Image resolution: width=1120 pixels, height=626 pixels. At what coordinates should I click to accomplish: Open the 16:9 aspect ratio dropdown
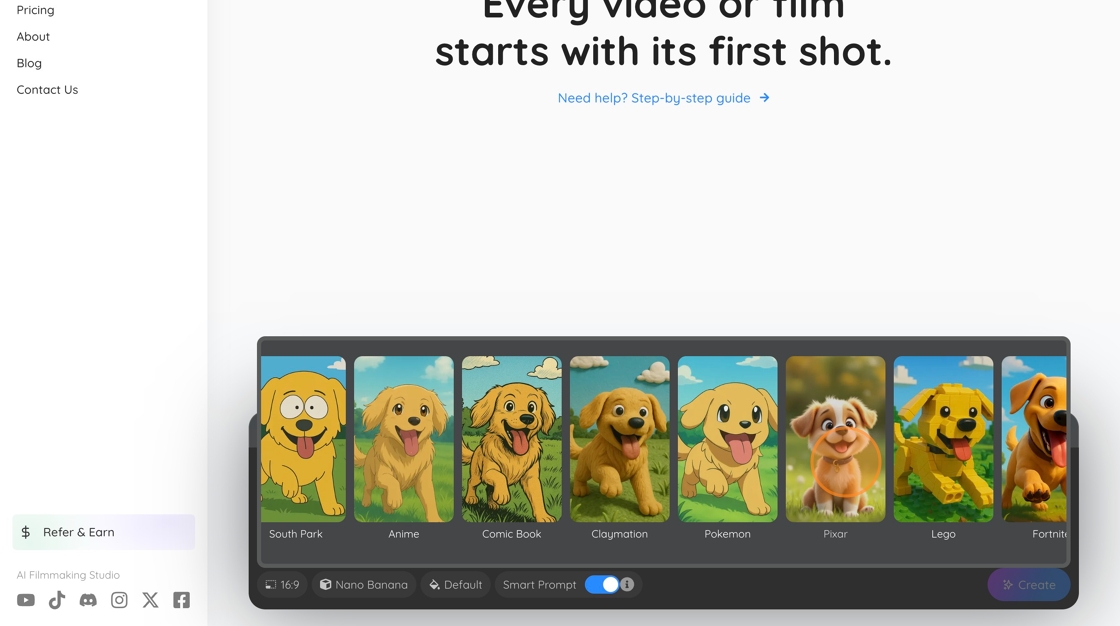point(282,585)
